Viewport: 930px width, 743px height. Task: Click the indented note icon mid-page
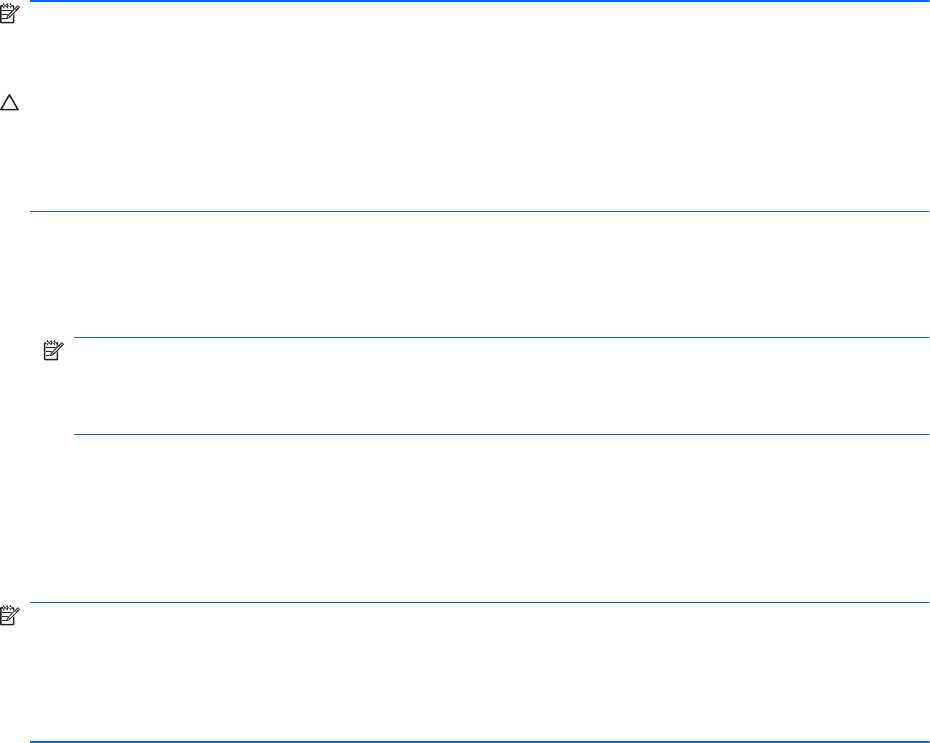[x=53, y=350]
